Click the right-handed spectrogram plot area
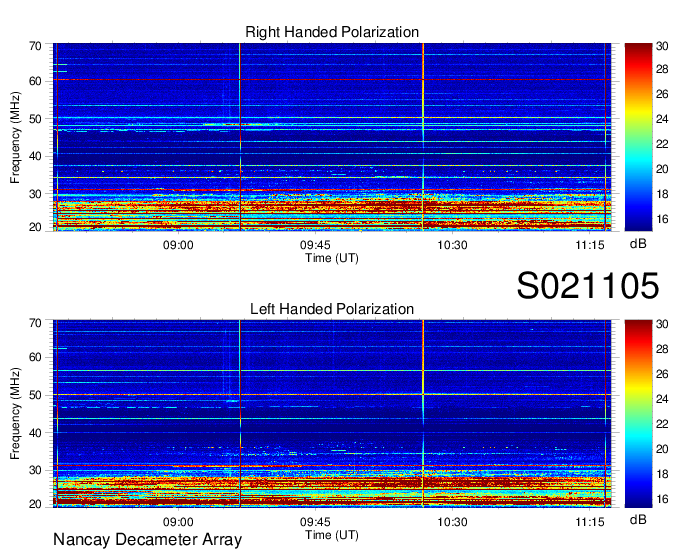The width and height of the screenshot is (680, 552). [332, 137]
